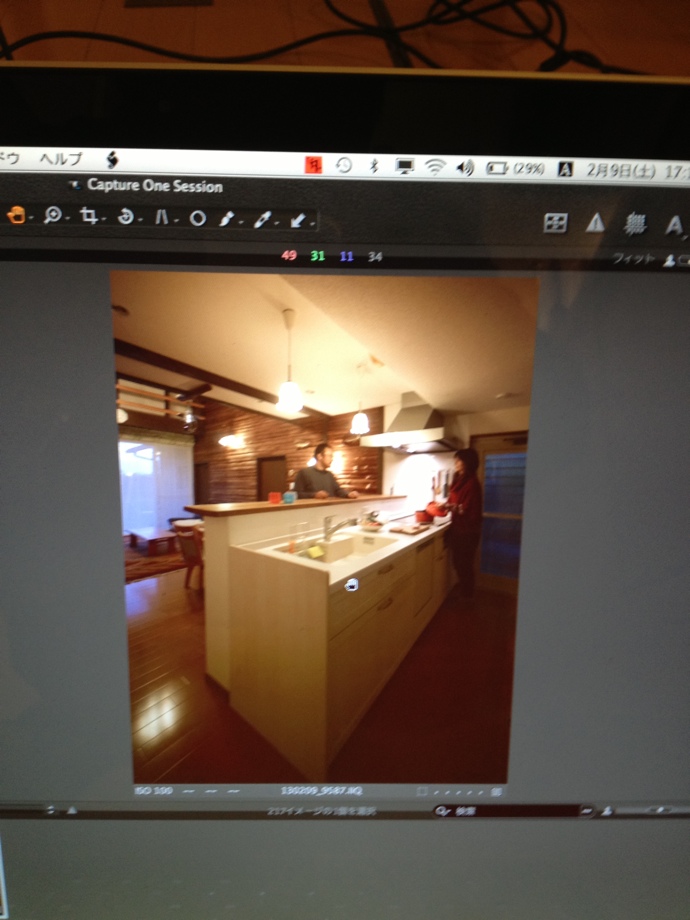This screenshot has height=920, width=690.
Task: Select the Zoom magnifier tool
Action: click(52, 216)
